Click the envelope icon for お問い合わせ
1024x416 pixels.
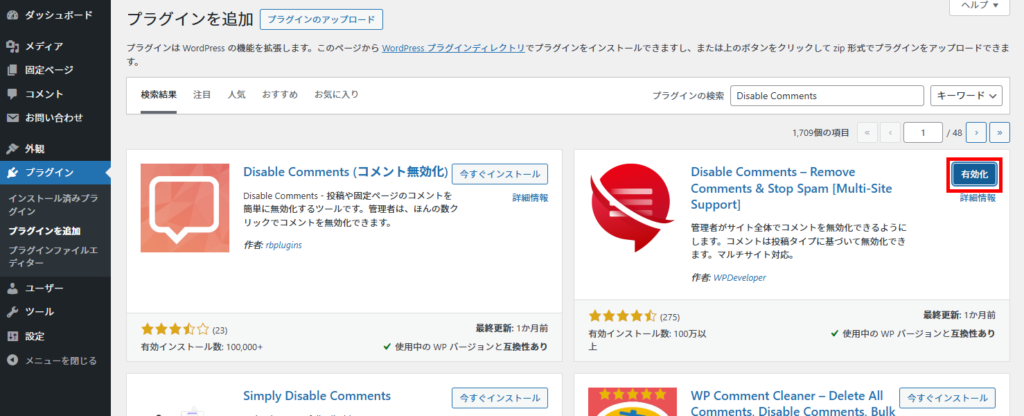tap(12, 118)
